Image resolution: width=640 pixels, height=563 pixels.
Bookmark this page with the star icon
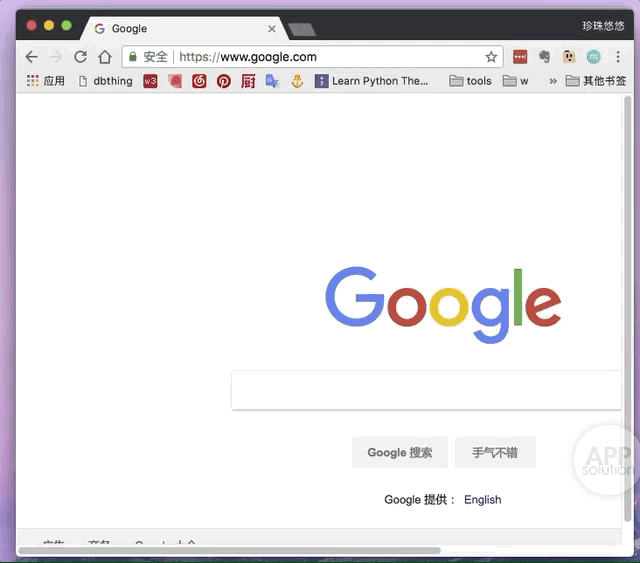pos(491,57)
